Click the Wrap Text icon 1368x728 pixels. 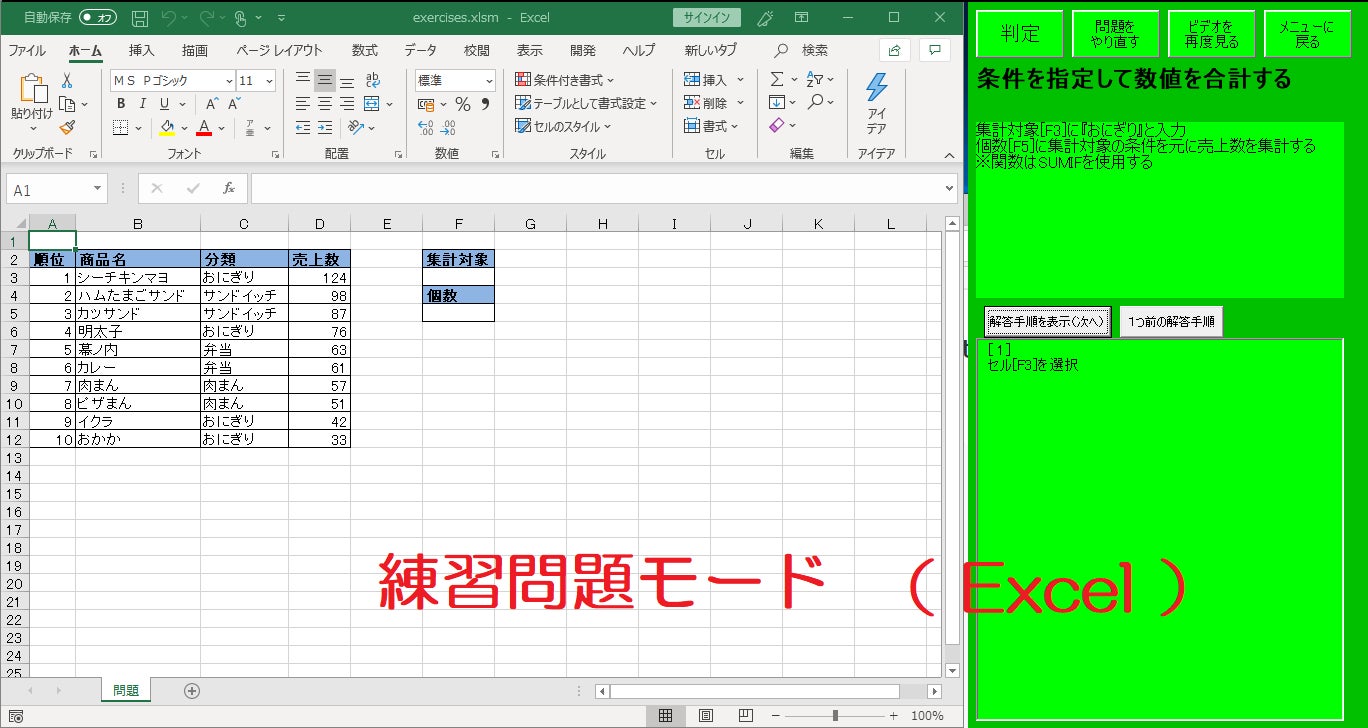click(x=373, y=80)
